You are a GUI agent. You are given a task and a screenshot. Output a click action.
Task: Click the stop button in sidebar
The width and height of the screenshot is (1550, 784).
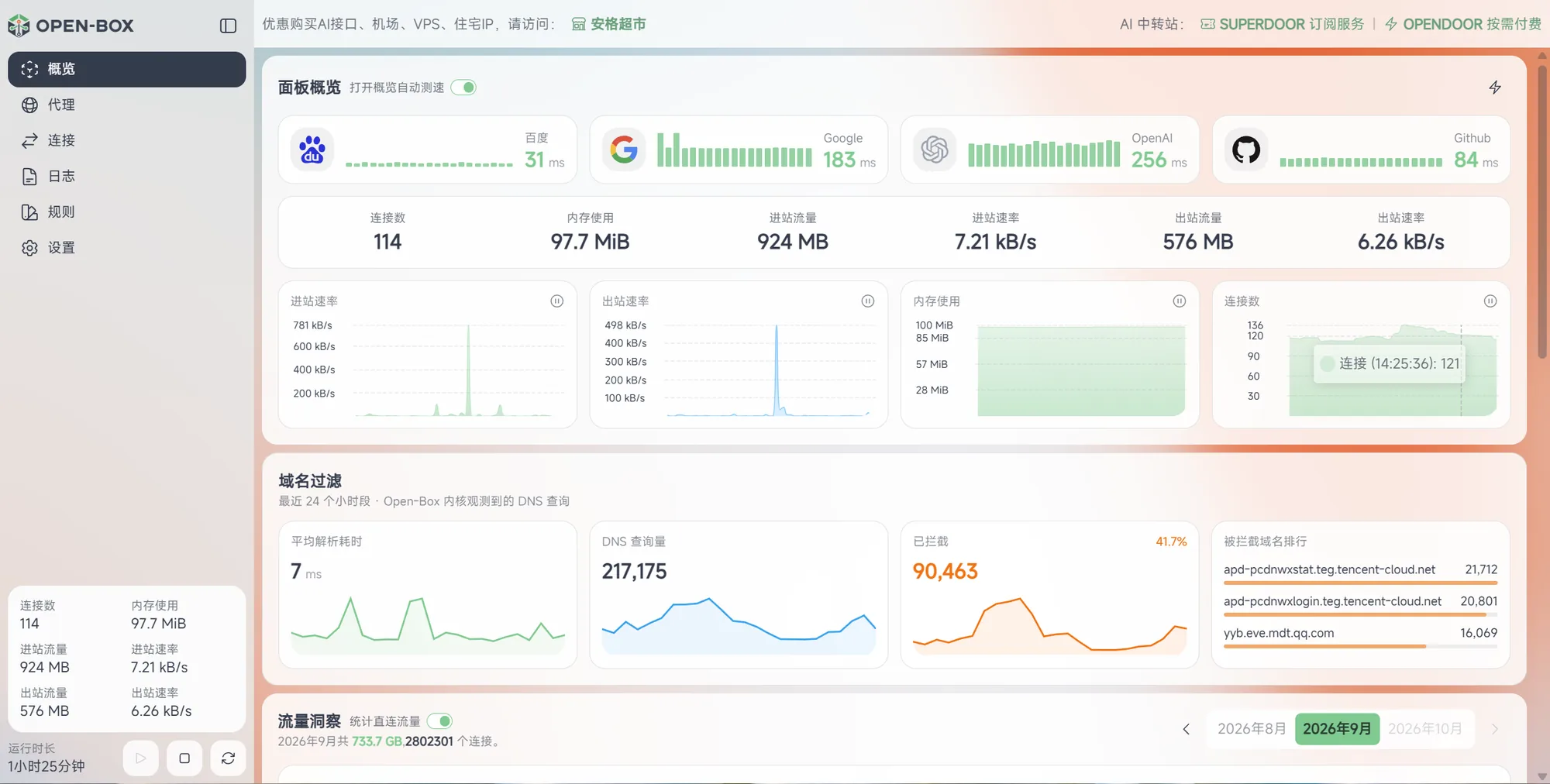pyautogui.click(x=184, y=758)
